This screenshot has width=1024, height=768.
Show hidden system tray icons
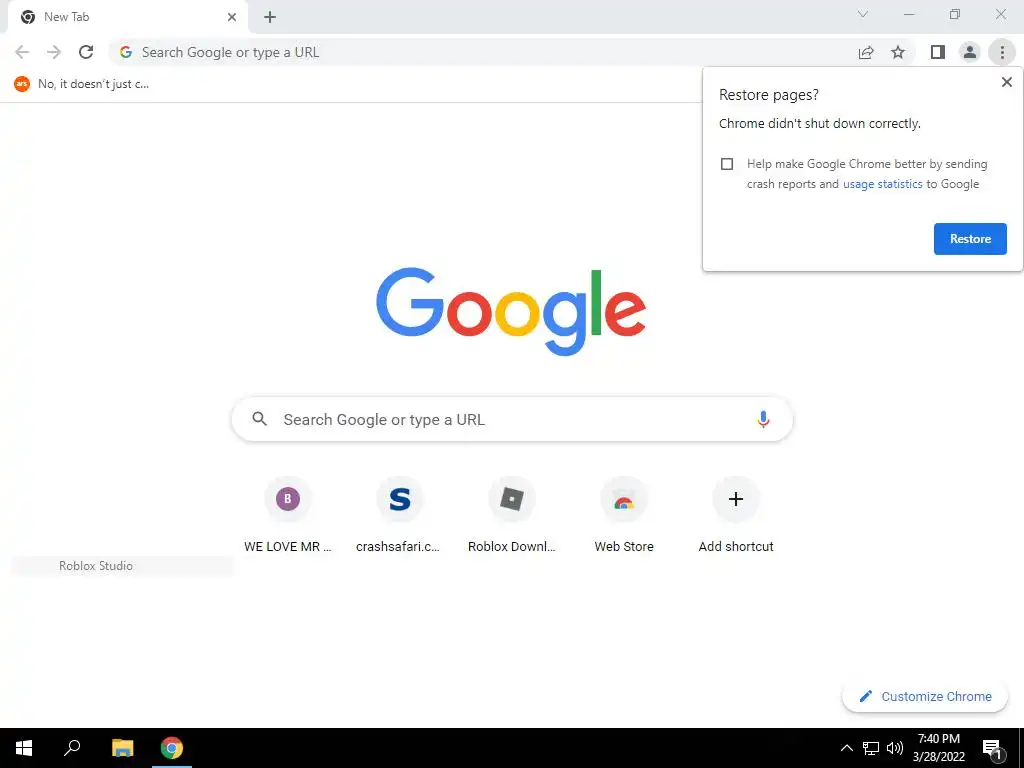[x=846, y=748]
